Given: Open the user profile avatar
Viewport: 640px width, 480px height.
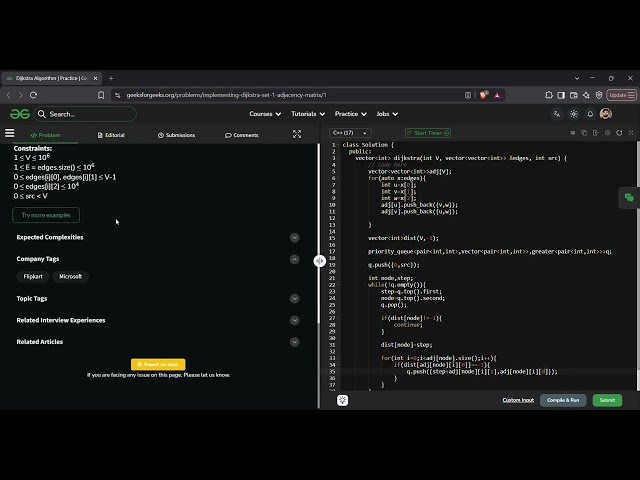Looking at the screenshot, I should [x=606, y=114].
